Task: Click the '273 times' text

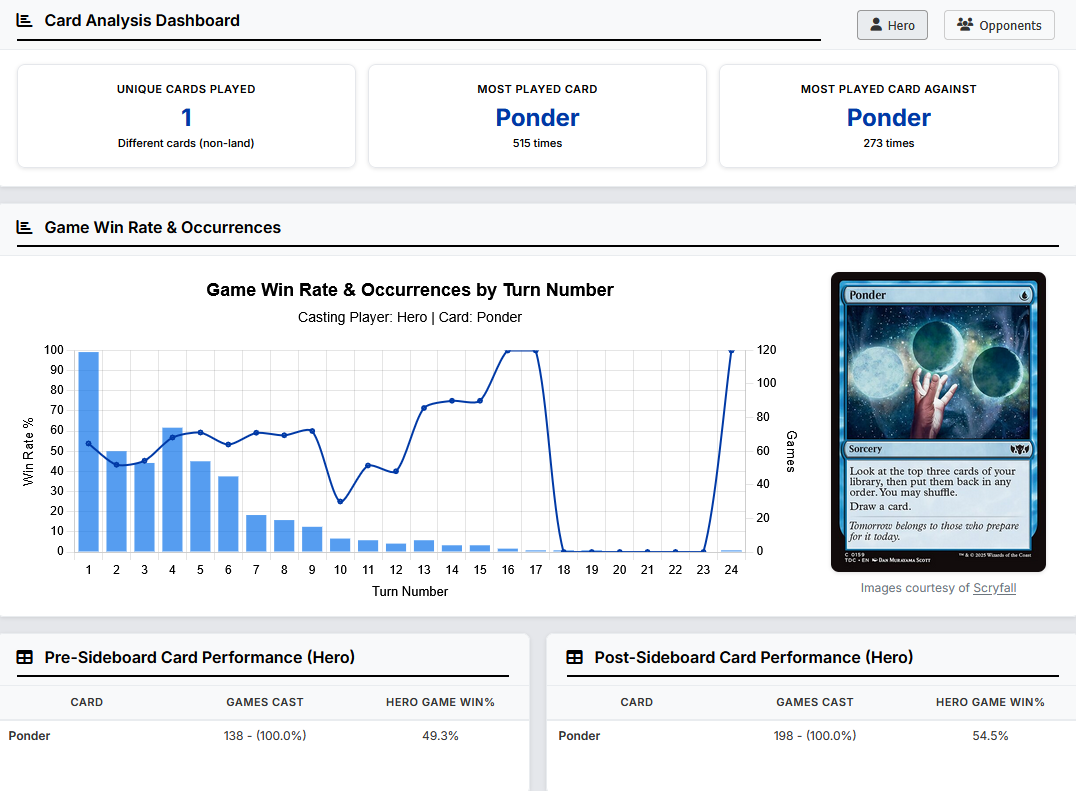Action: 889,143
